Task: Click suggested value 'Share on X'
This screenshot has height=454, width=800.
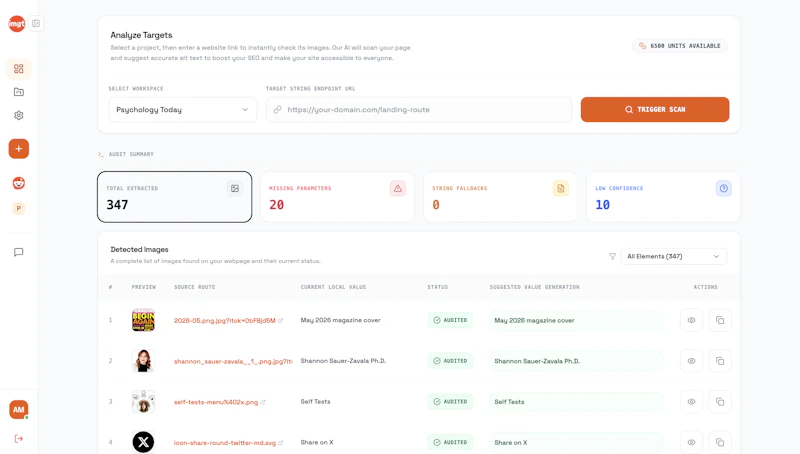Action: [x=576, y=443]
